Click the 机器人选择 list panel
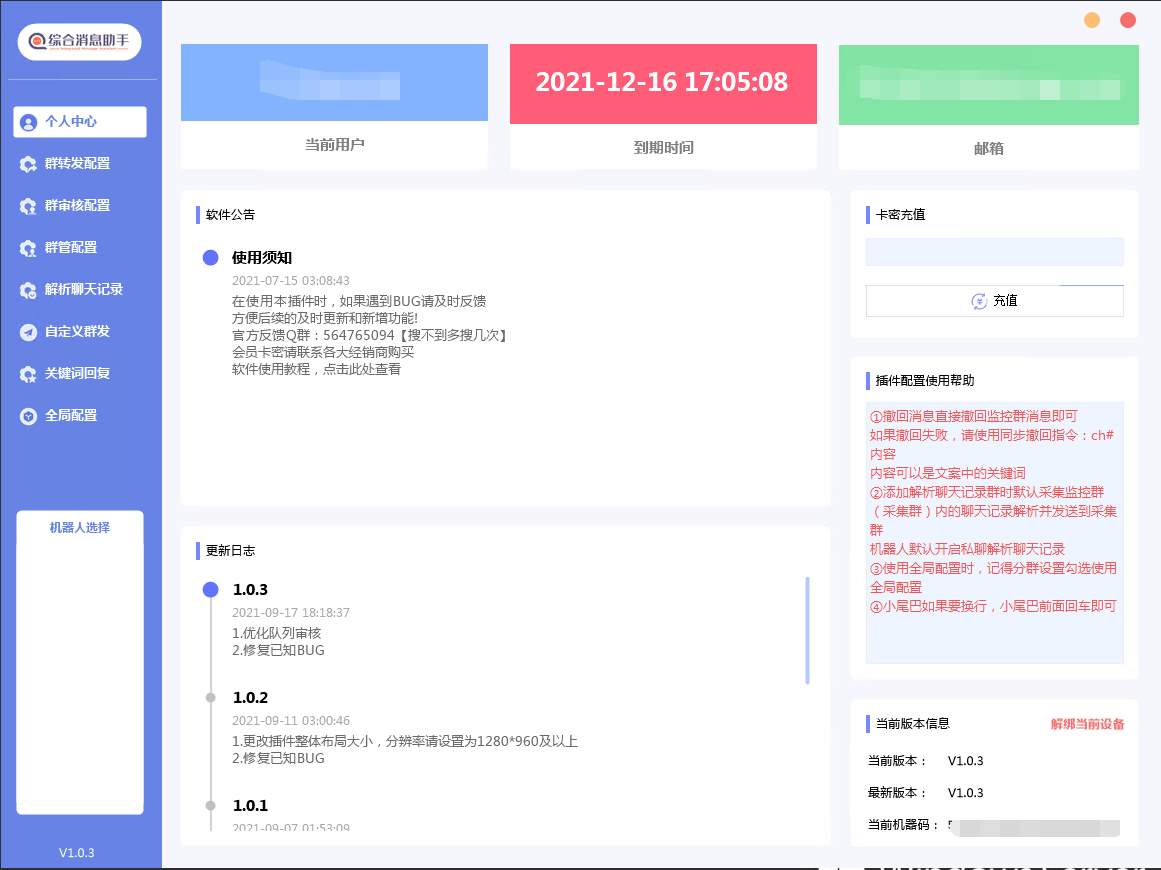The image size is (1161, 870). point(80,670)
